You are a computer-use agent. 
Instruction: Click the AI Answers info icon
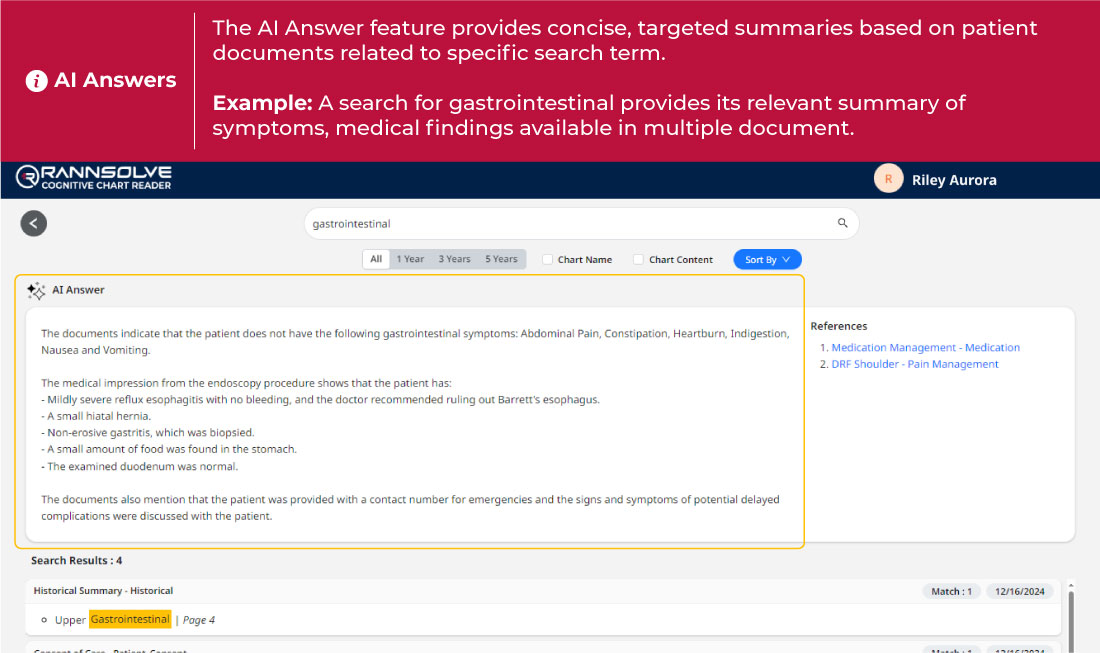[36, 81]
